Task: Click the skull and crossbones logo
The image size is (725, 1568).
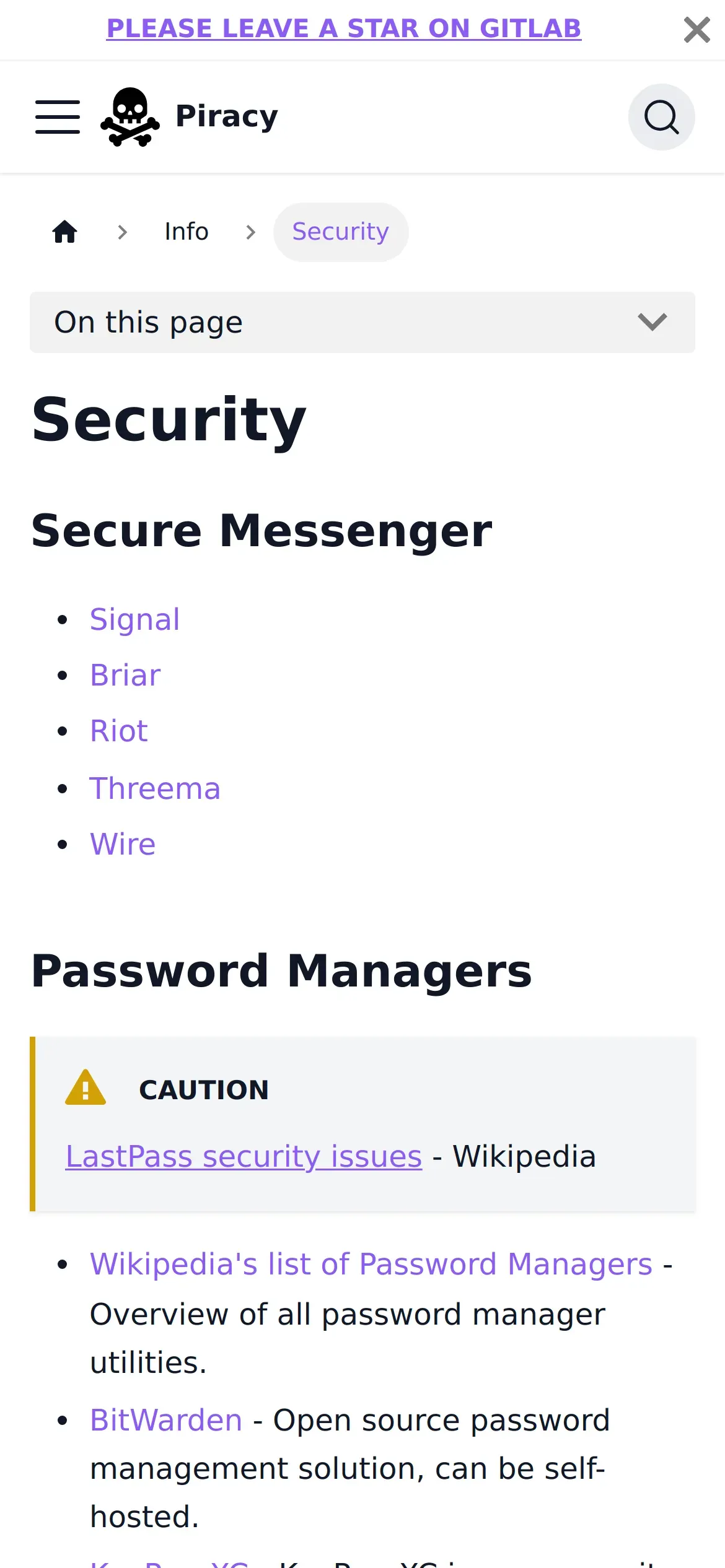Action: [130, 117]
